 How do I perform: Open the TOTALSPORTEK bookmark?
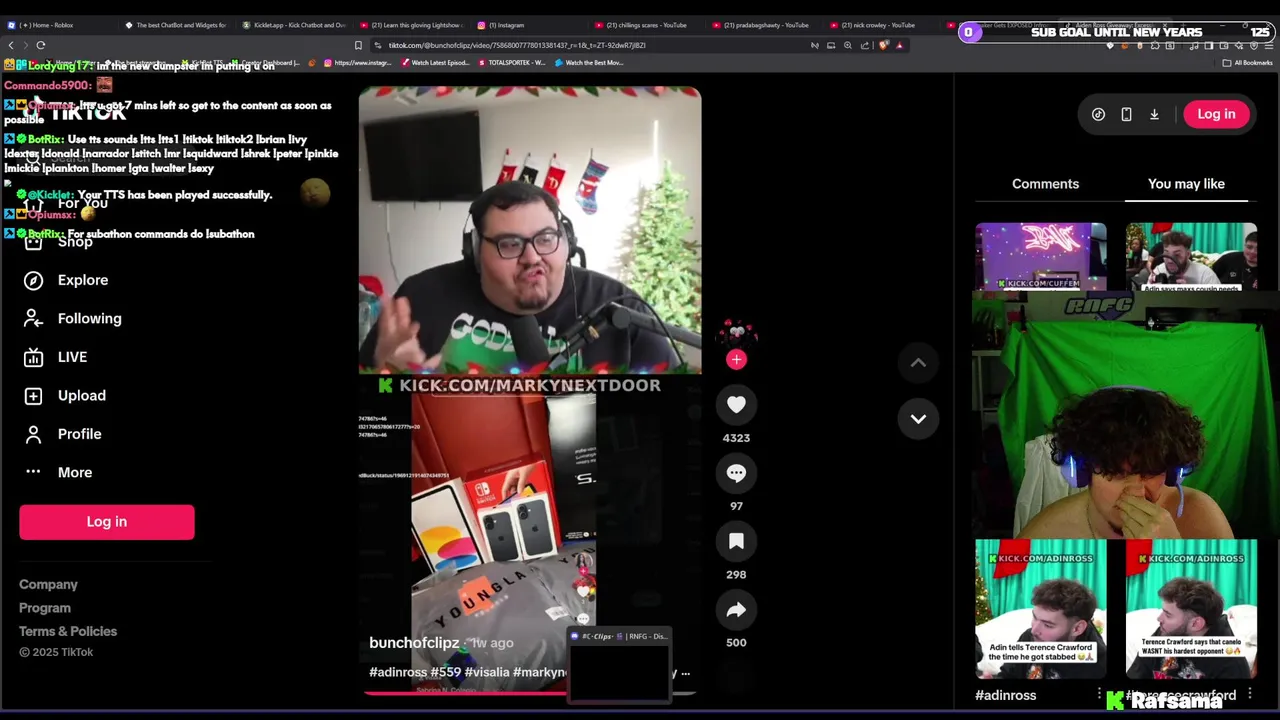coord(510,63)
